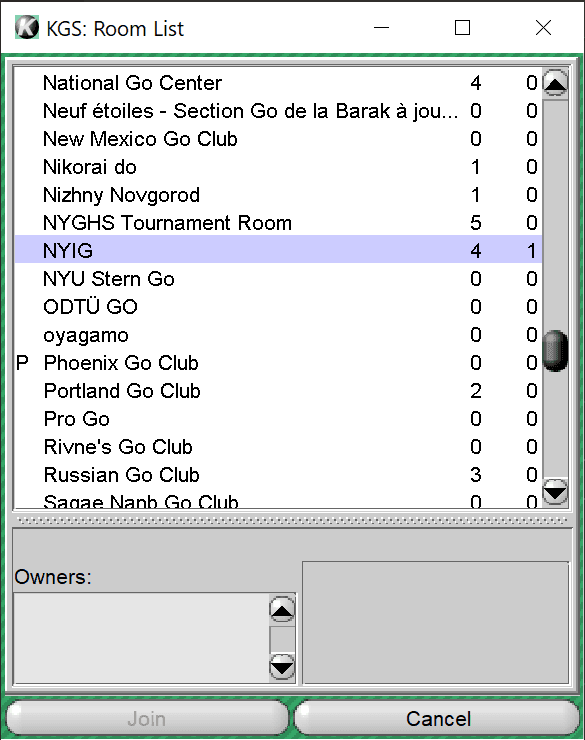Select the ODTÜ GO room
Image resolution: width=585 pixels, height=740 pixels.
click(x=278, y=307)
